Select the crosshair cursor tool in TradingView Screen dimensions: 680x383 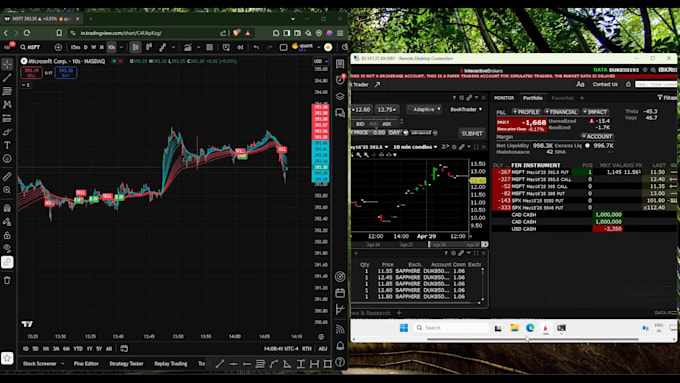(7, 64)
